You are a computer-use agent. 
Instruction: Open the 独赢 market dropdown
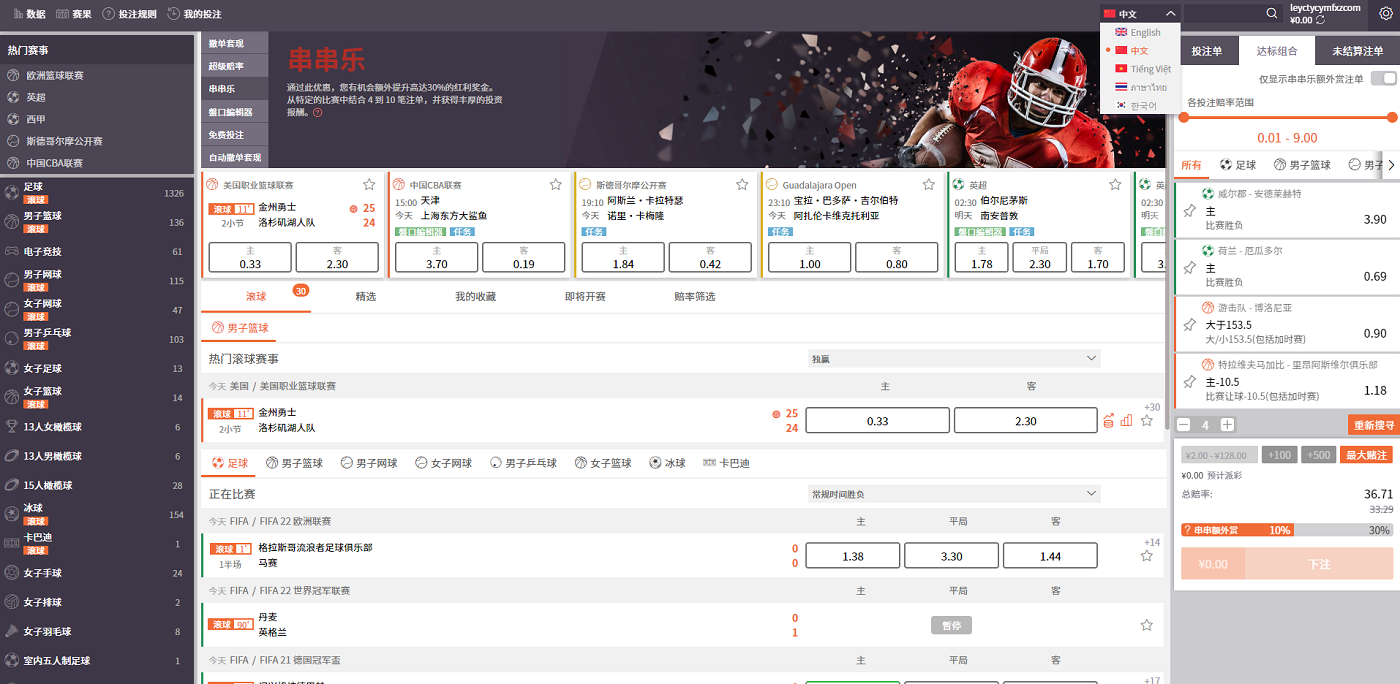point(954,358)
